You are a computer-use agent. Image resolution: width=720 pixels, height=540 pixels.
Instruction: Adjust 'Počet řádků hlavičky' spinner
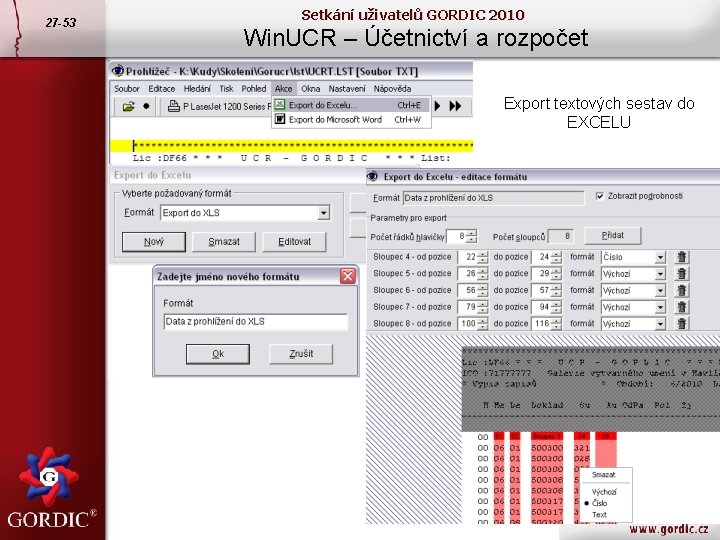tap(472, 236)
